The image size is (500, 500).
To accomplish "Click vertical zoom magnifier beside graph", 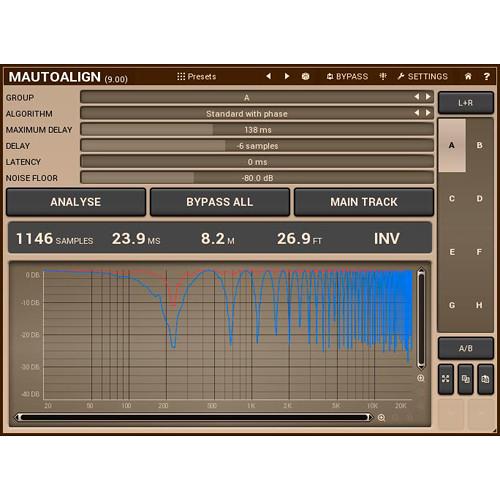I will point(421,378).
